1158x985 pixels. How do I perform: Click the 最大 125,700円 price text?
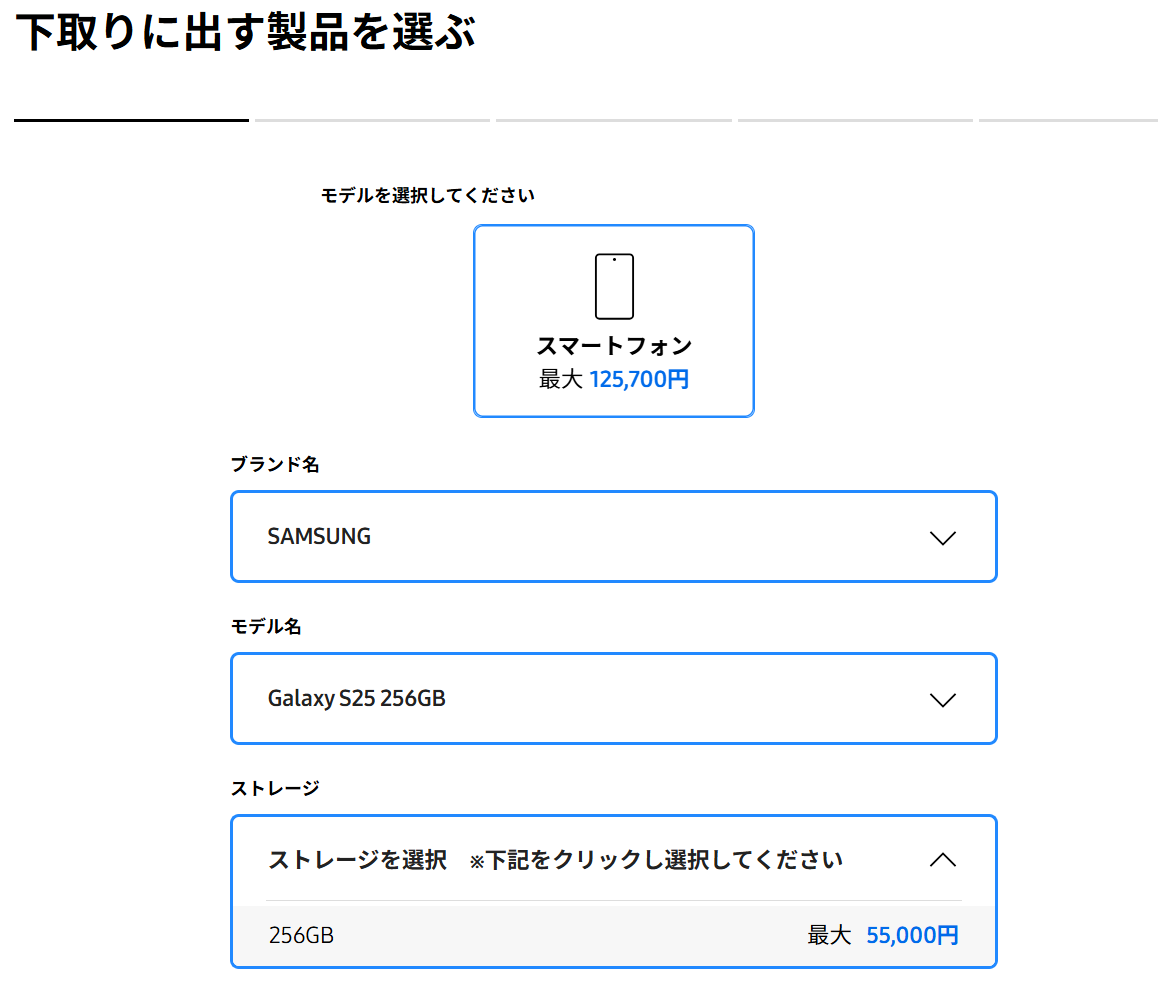[x=614, y=380]
